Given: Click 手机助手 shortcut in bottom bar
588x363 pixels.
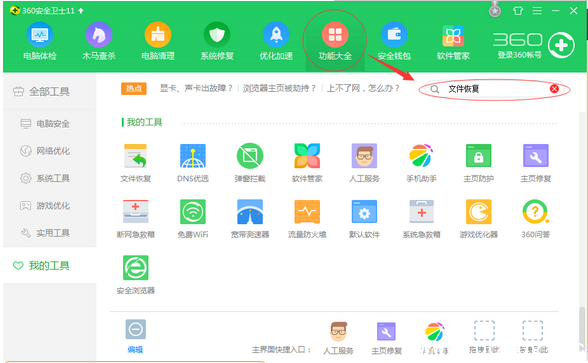Looking at the screenshot, I should click(434, 338).
